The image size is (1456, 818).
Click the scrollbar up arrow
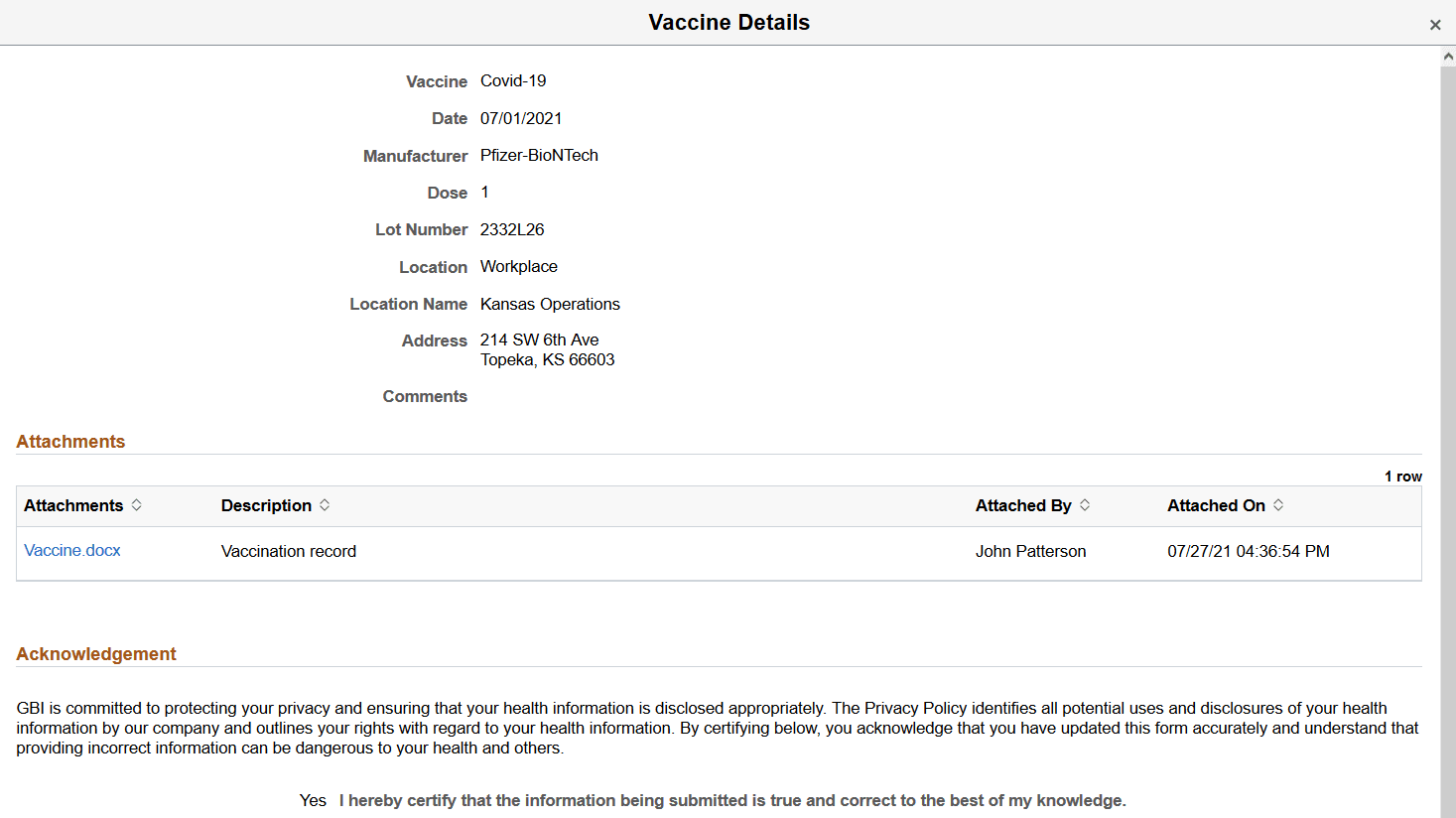[x=1446, y=57]
